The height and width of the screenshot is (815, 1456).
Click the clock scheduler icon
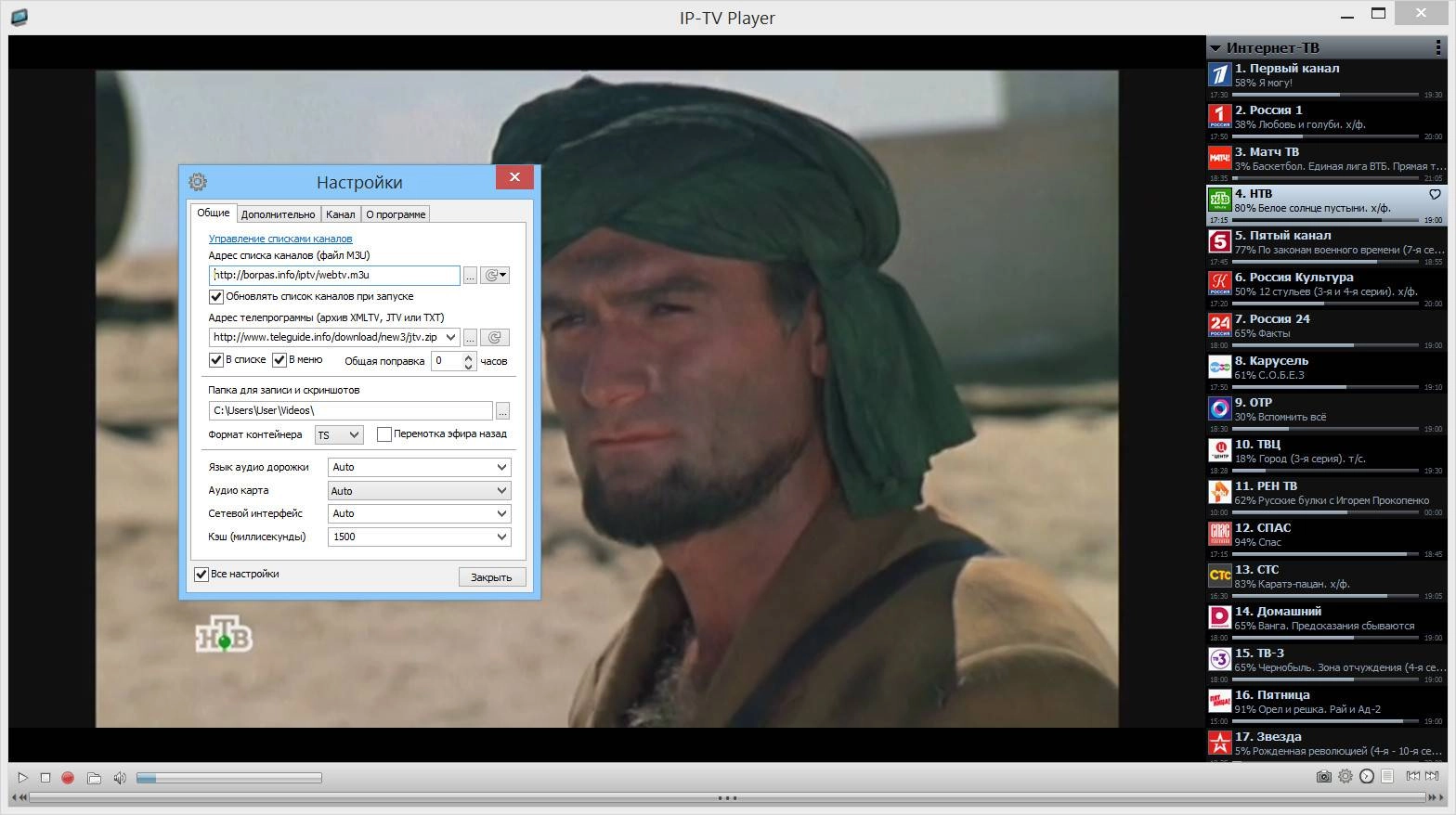[x=1367, y=776]
